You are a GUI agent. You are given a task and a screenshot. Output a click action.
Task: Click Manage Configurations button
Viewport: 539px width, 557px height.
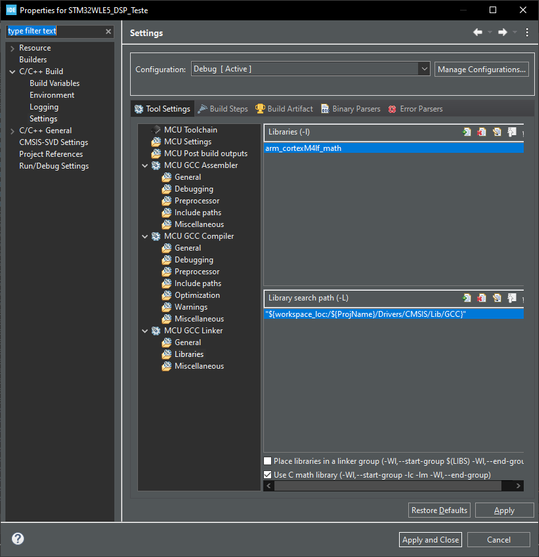(481, 69)
